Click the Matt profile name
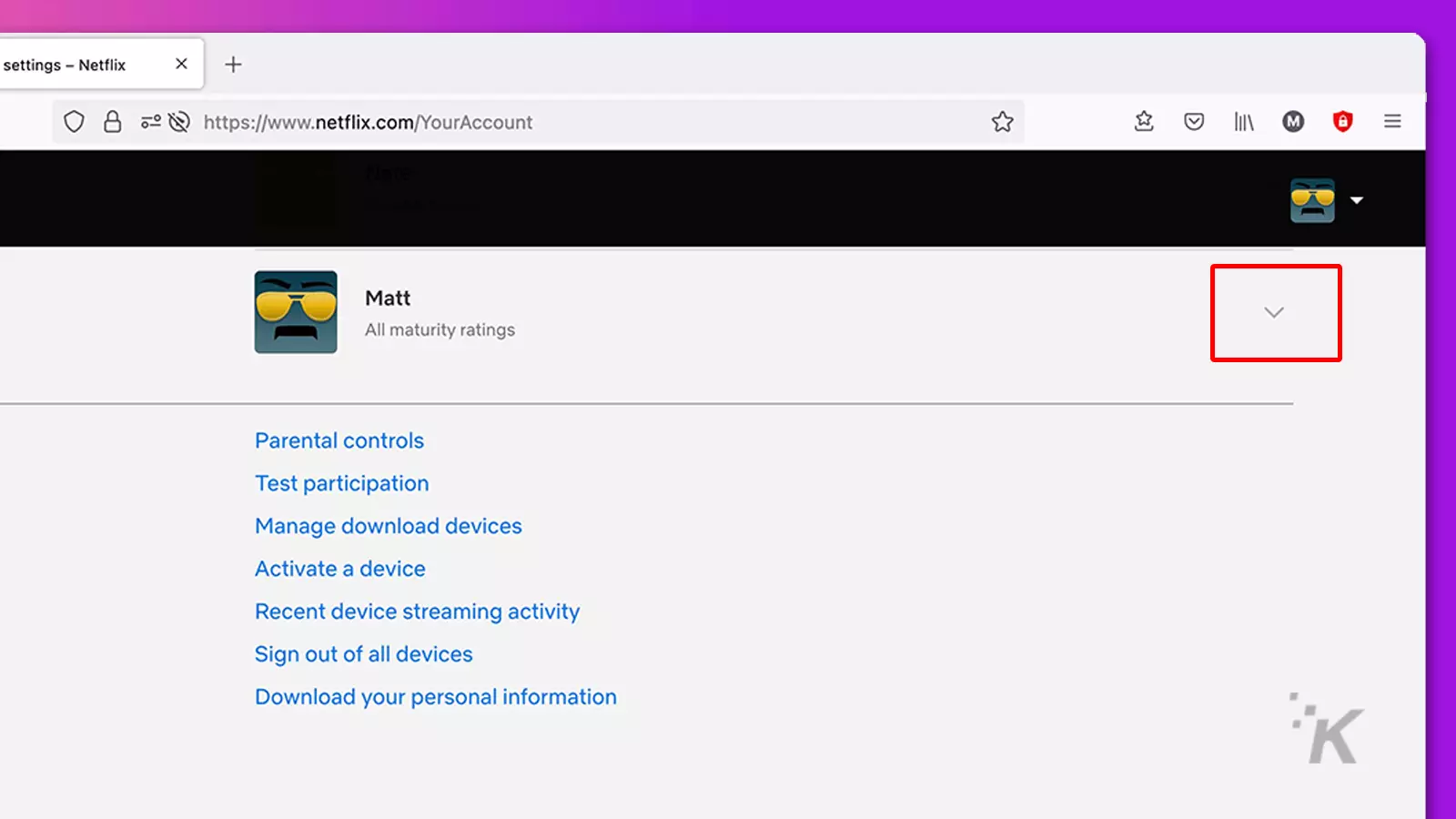 point(388,298)
